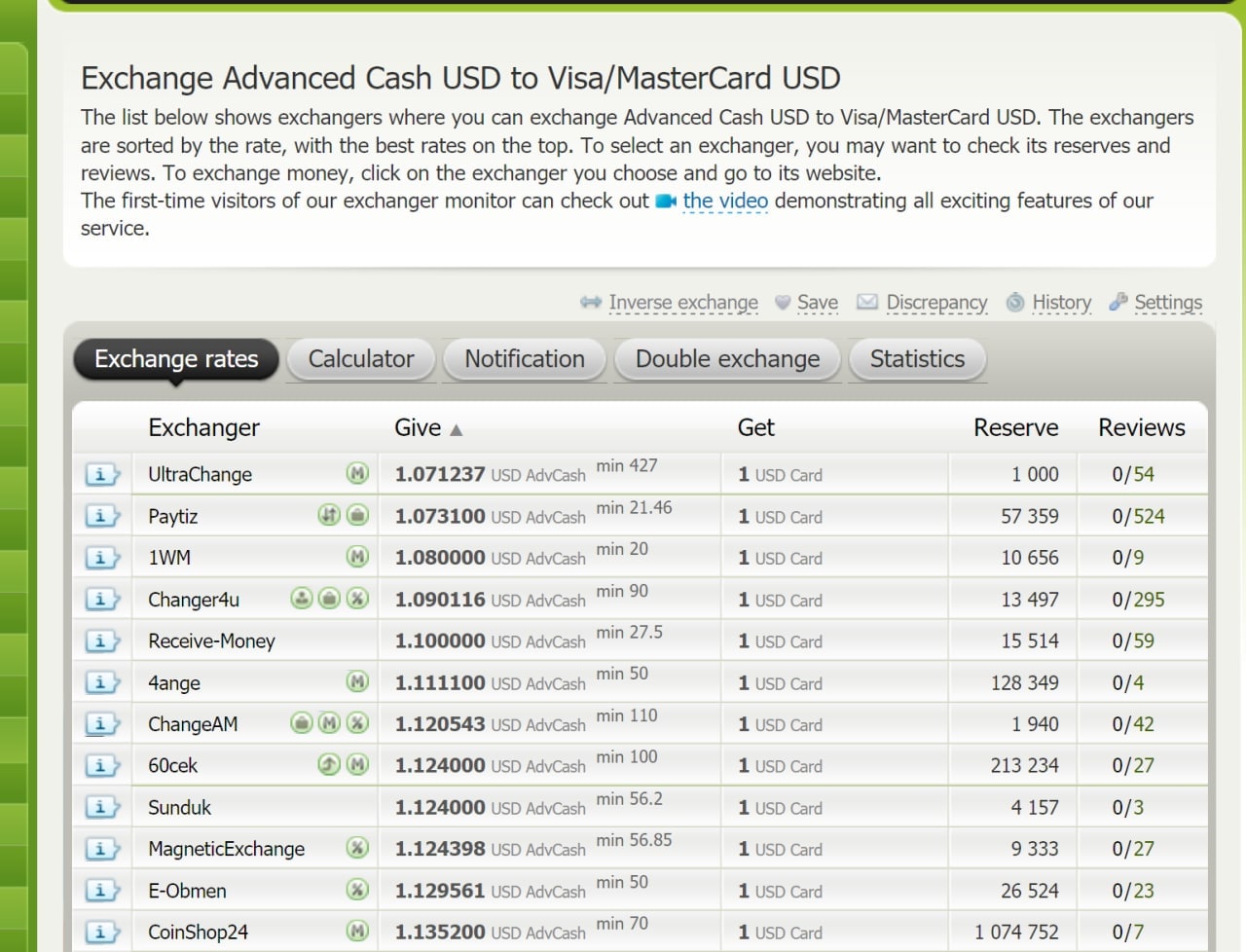Click the video camera icon before 'the video'
This screenshot has width=1246, height=952.
coord(666,201)
